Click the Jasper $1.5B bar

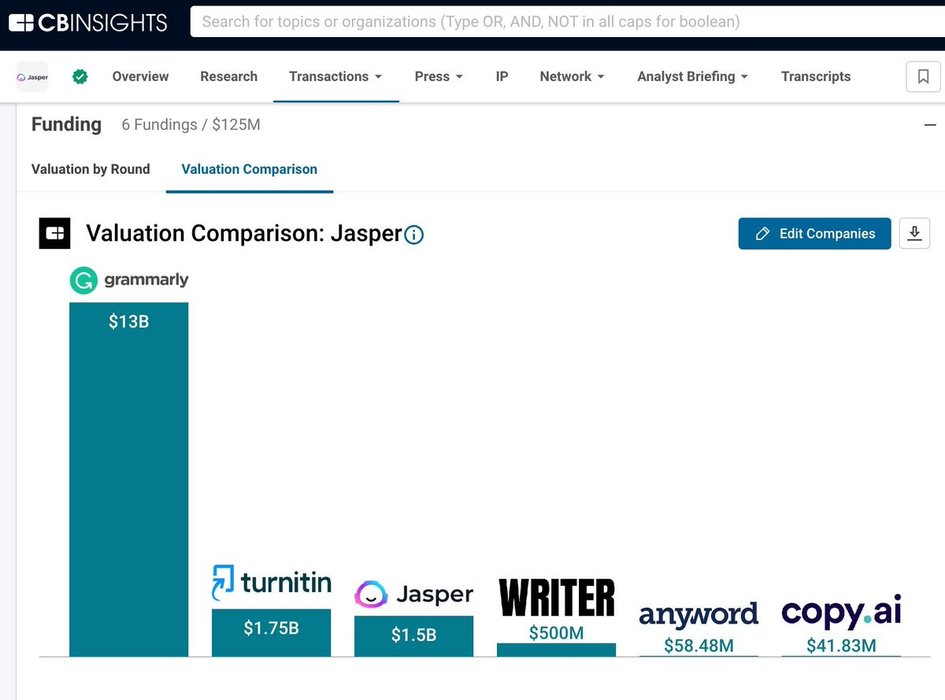coord(413,636)
